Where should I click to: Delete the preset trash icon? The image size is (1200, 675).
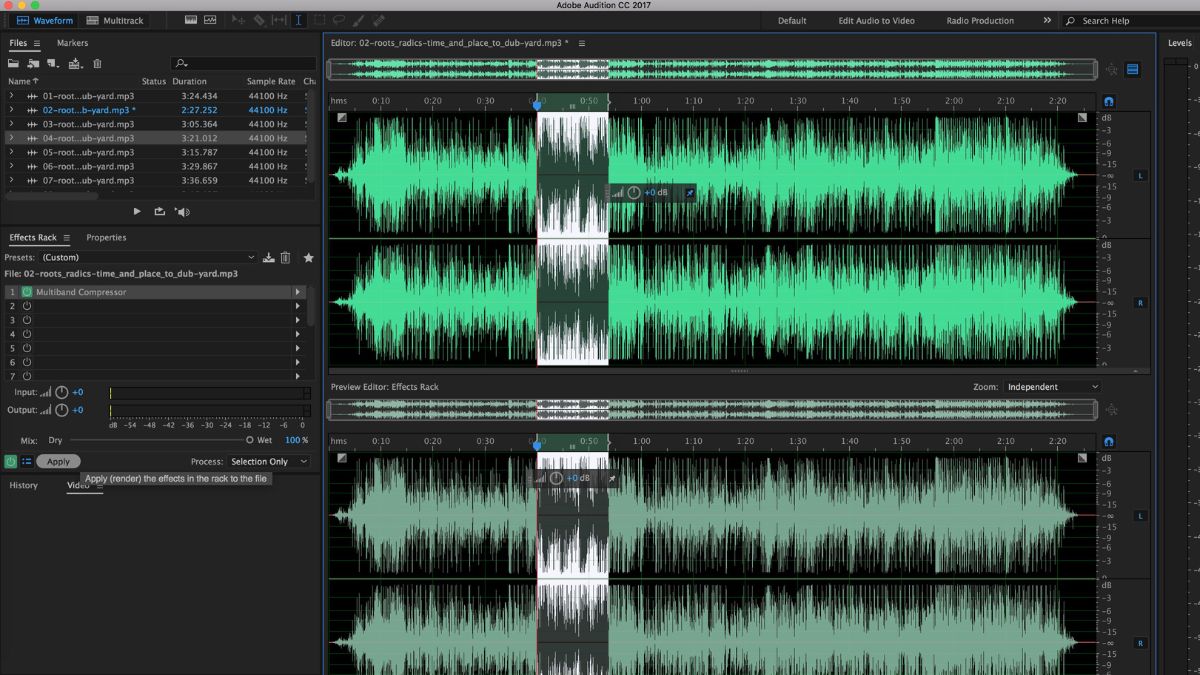[x=286, y=258]
